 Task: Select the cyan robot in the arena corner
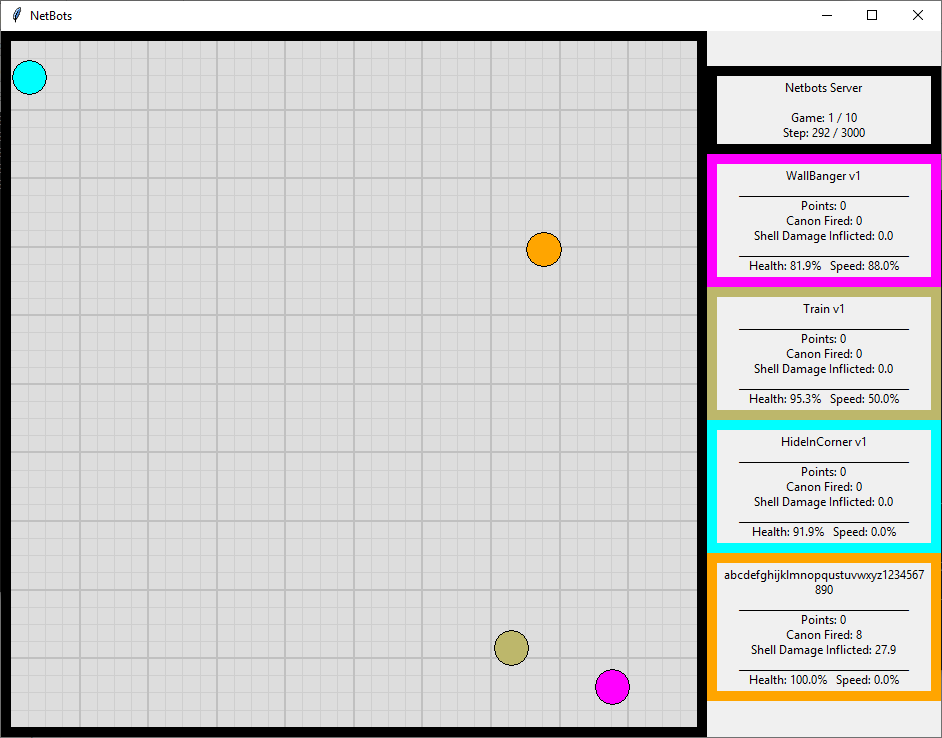29,77
